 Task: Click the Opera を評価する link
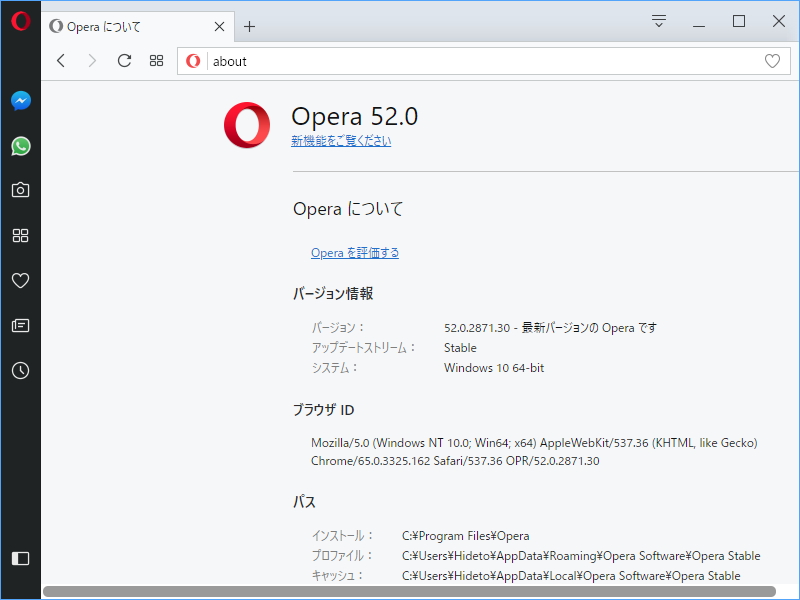tap(355, 252)
